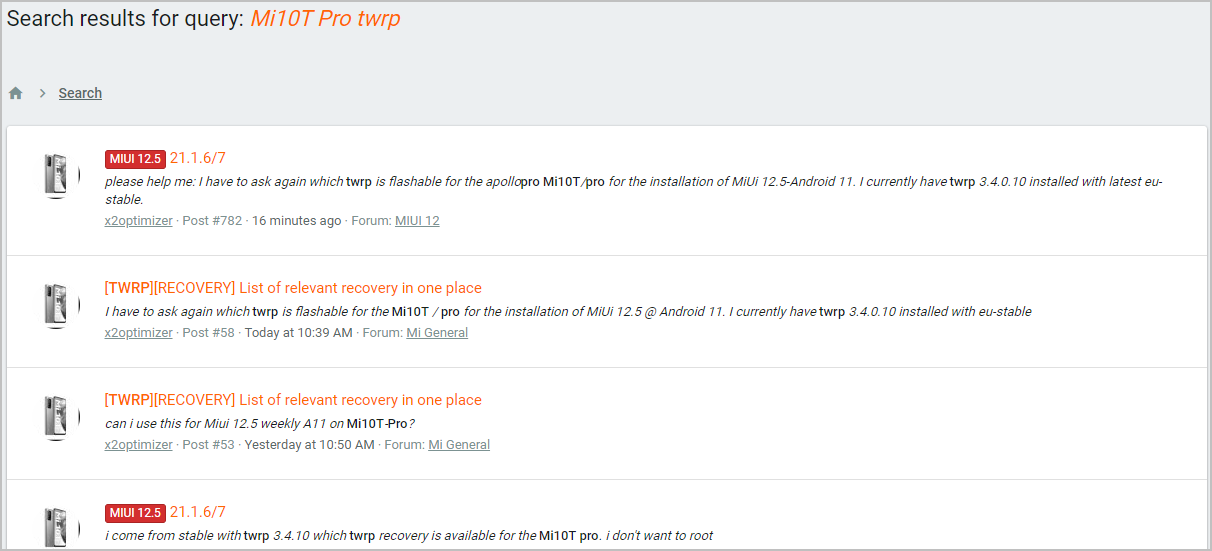
Task: Open x2optimizer profile on post #58
Action: click(x=138, y=332)
